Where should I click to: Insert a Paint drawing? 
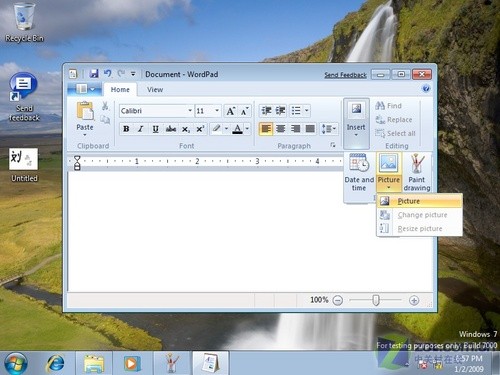[417, 173]
